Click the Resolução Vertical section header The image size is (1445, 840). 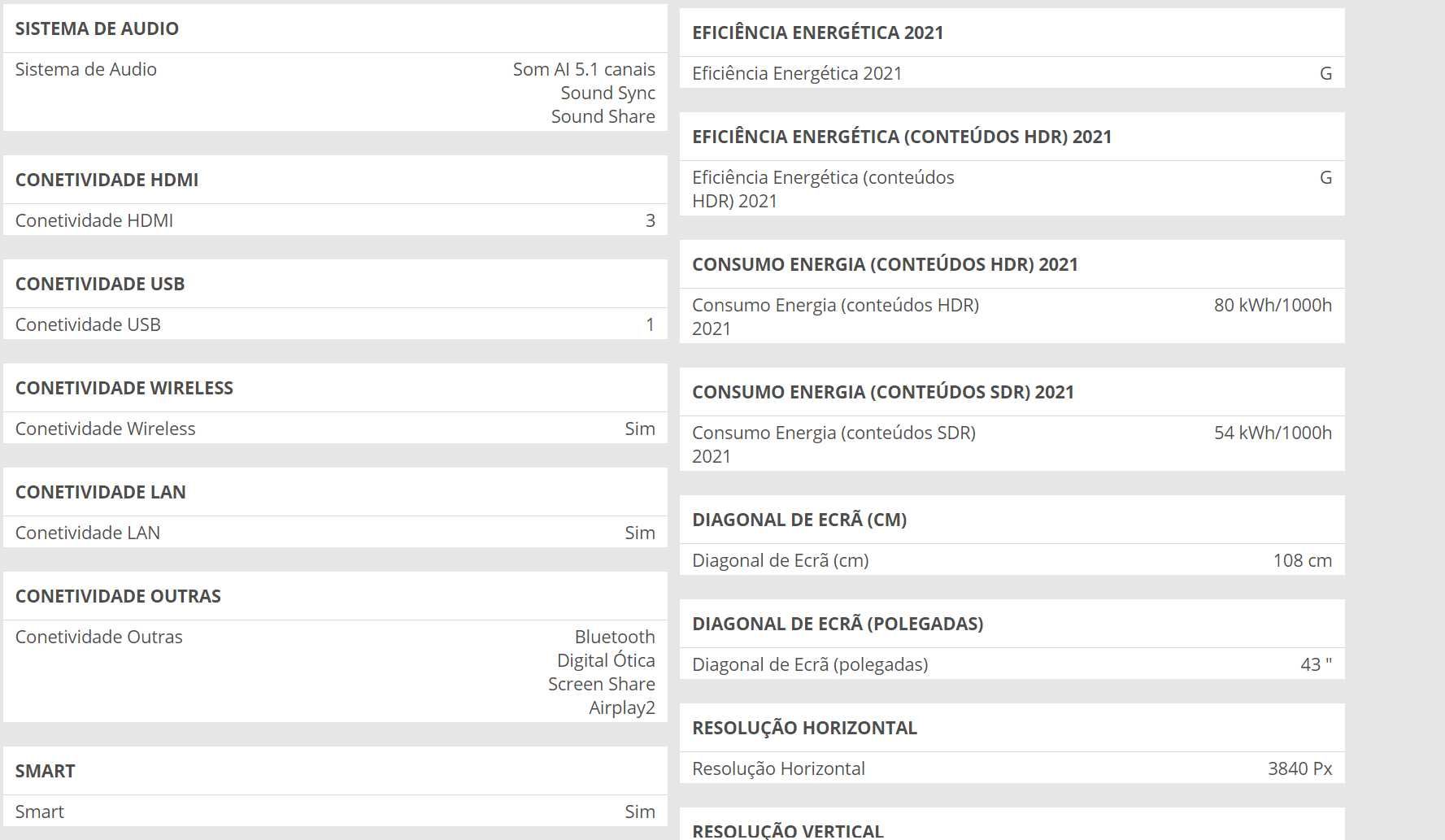coord(787,830)
